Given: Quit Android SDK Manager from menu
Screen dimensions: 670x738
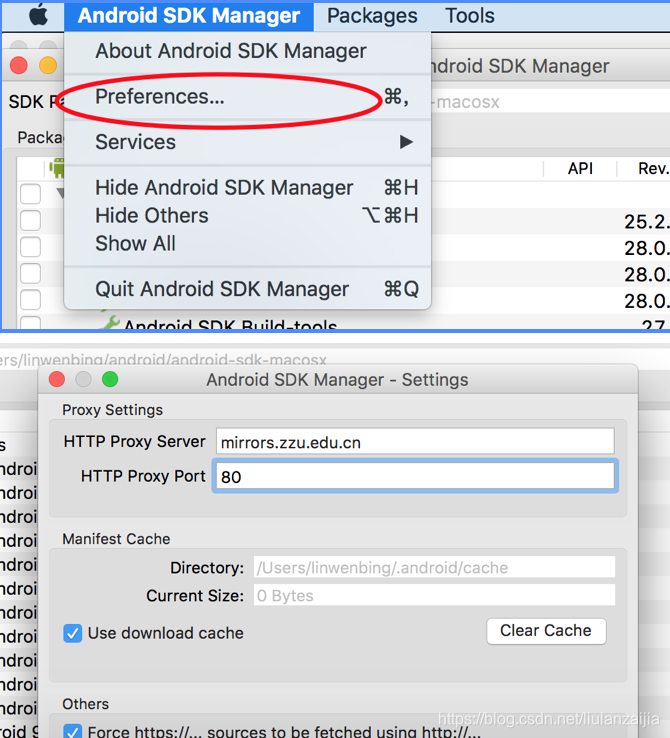Looking at the screenshot, I should point(247,289).
